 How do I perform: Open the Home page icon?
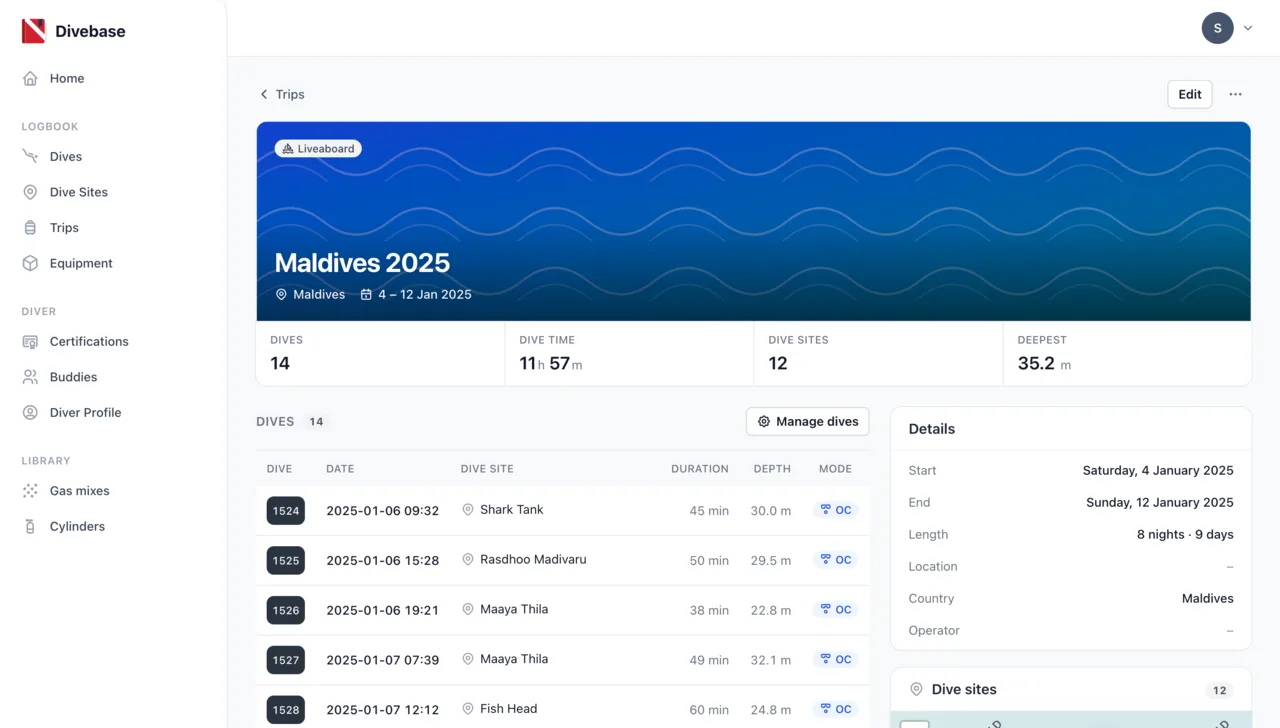(x=30, y=78)
